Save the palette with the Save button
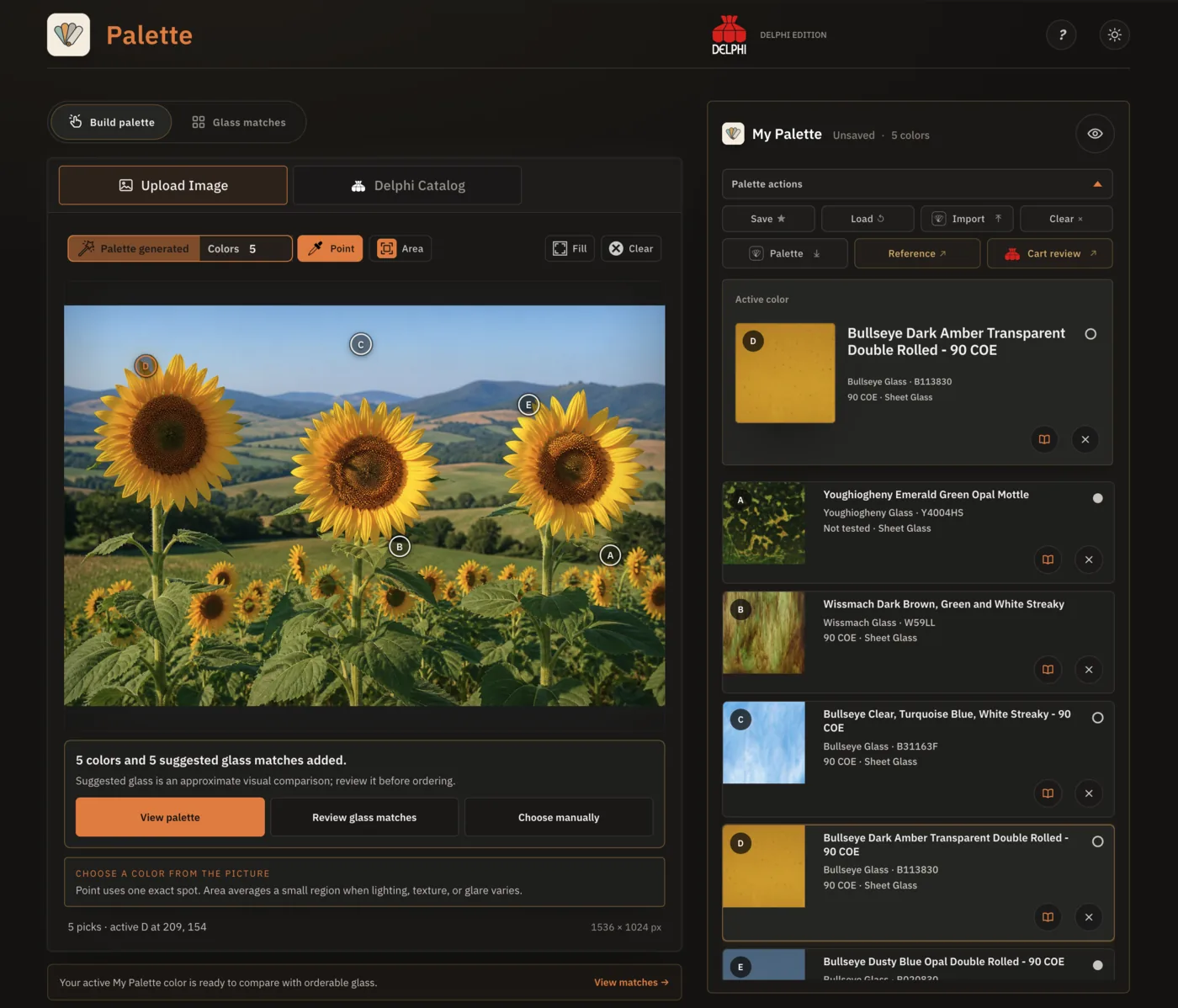The image size is (1178, 1008). click(768, 219)
